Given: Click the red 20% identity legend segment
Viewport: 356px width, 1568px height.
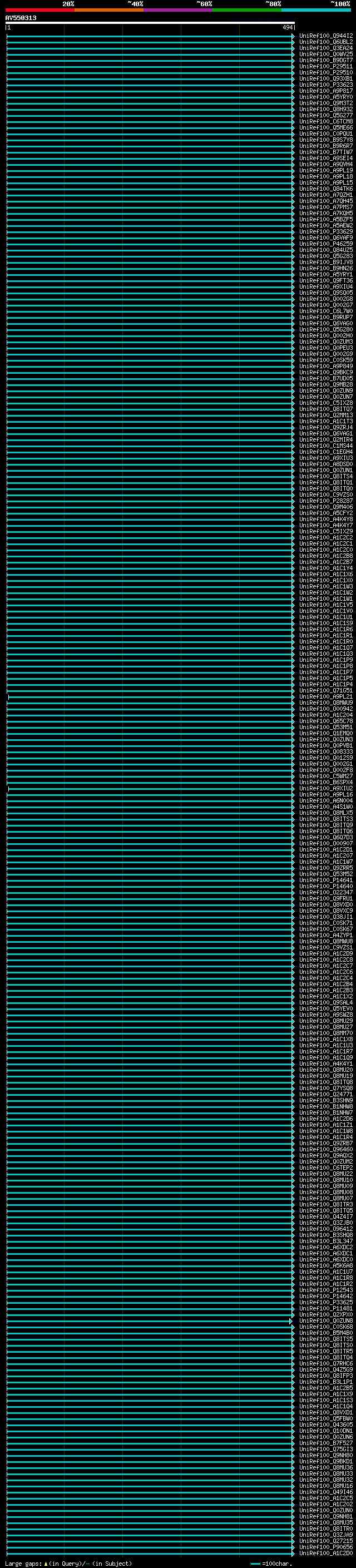Looking at the screenshot, I should tap(39, 10).
